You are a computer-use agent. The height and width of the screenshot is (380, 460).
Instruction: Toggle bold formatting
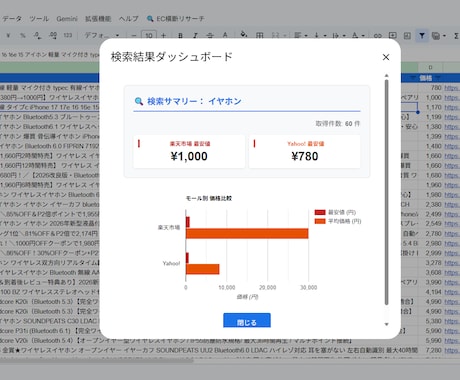(x=180, y=35)
